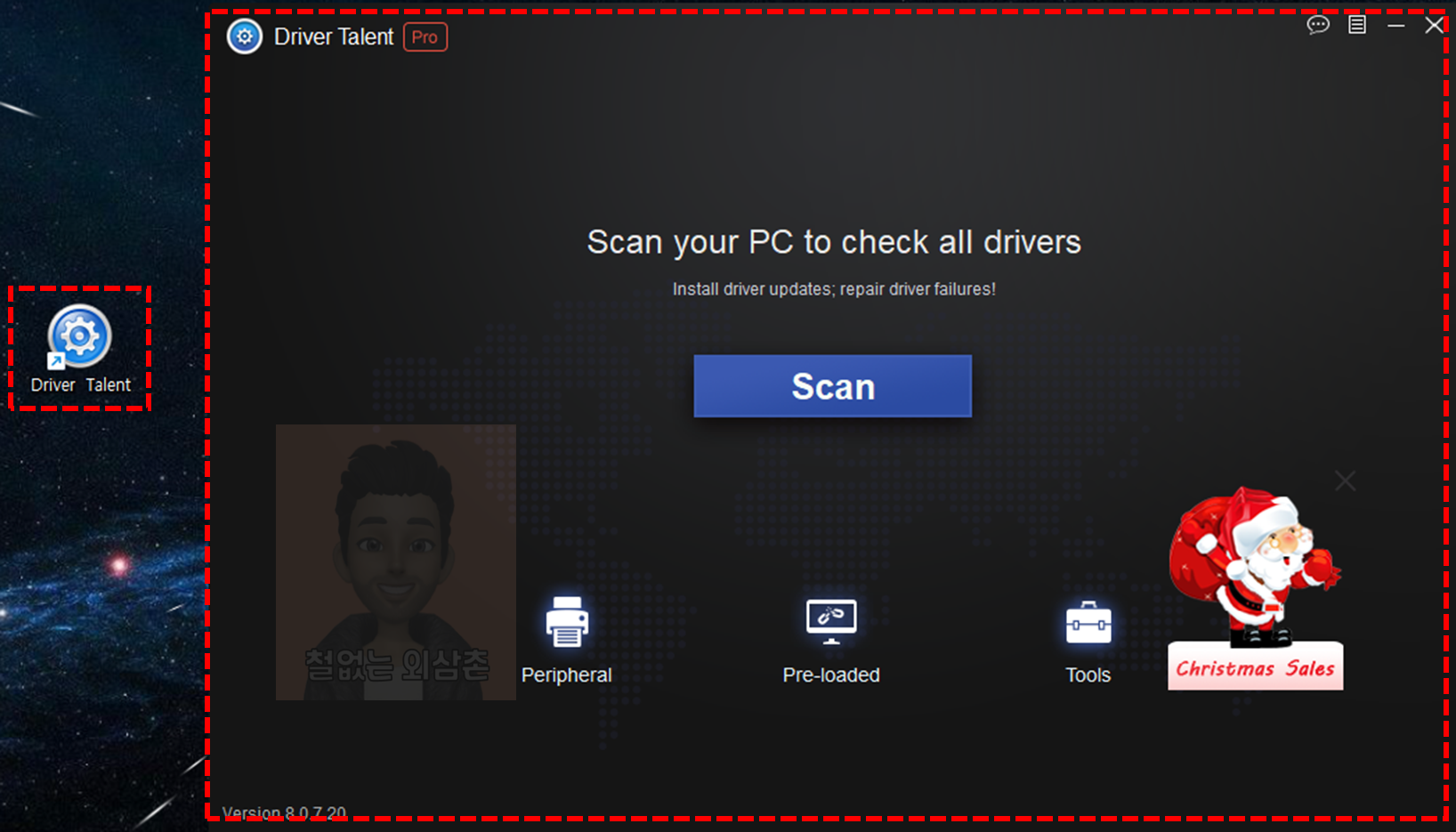The width and height of the screenshot is (1456, 832).
Task: Click the Driver Talent window title text
Action: click(x=334, y=36)
